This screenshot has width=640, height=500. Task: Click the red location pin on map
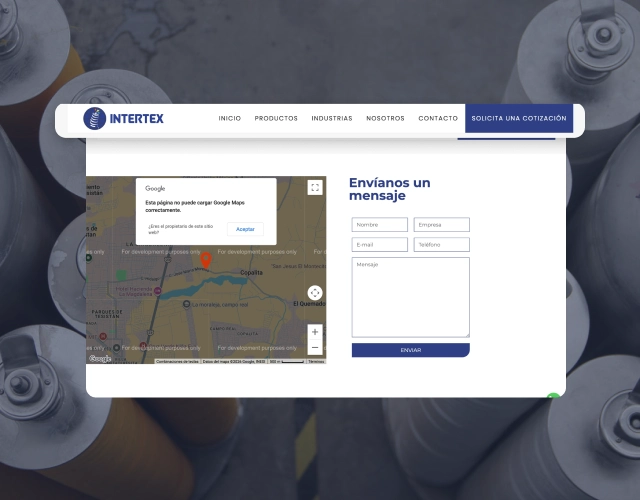tap(206, 260)
